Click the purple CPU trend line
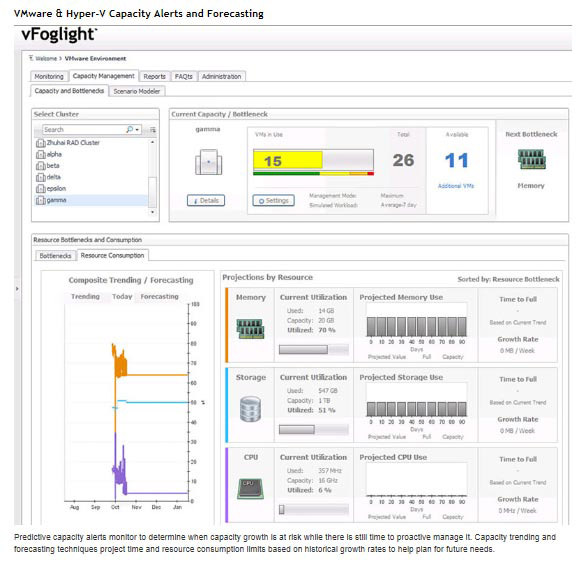The height and width of the screenshot is (561, 586). pos(157,493)
